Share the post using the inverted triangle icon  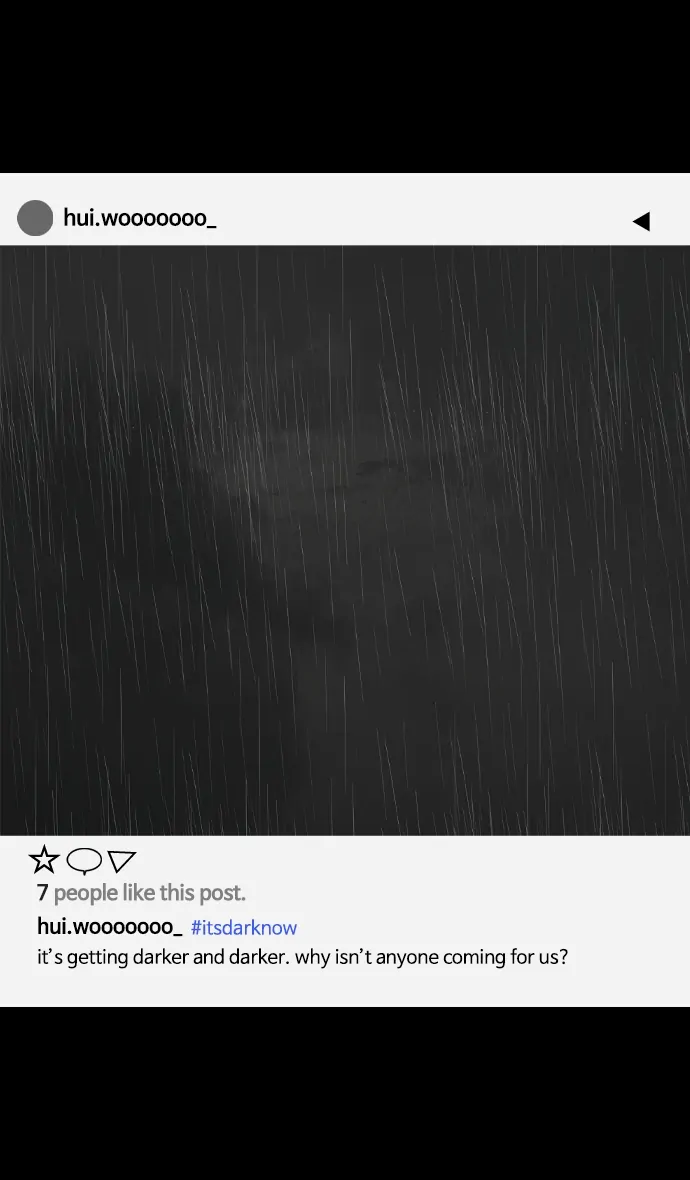[x=121, y=860]
